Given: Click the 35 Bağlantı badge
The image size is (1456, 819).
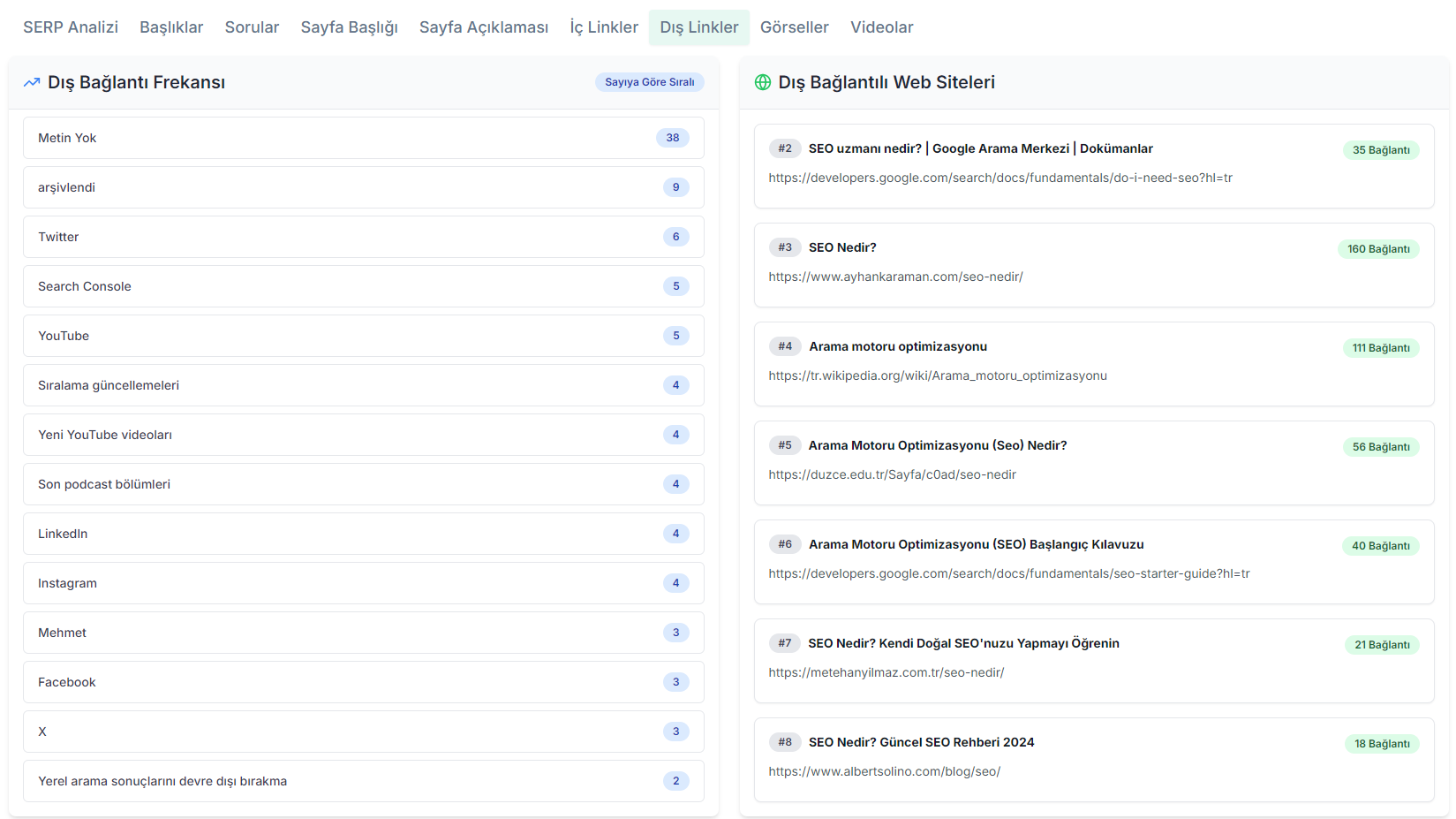Looking at the screenshot, I should (1380, 150).
